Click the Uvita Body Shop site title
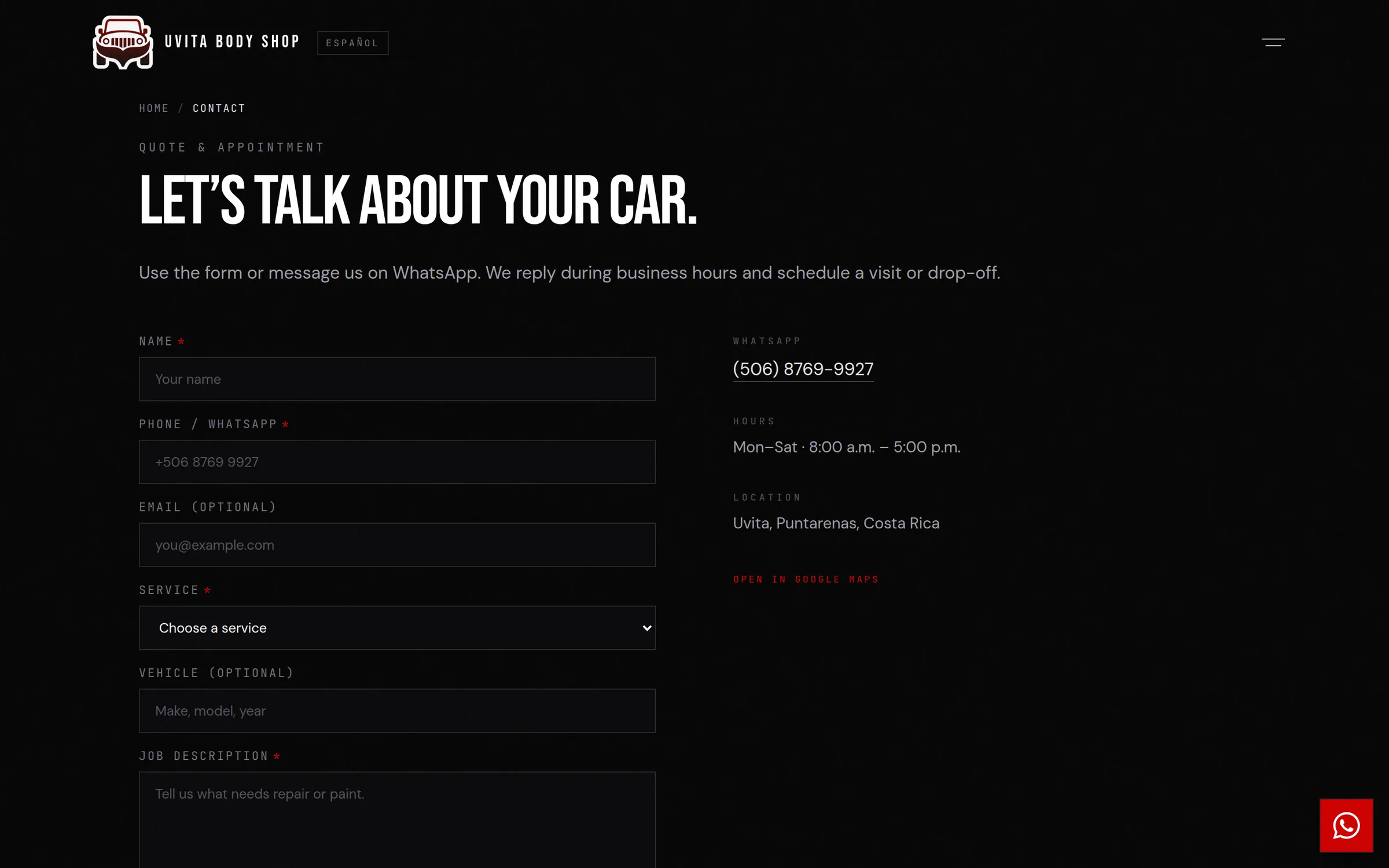This screenshot has width=1389, height=868. tap(232, 42)
